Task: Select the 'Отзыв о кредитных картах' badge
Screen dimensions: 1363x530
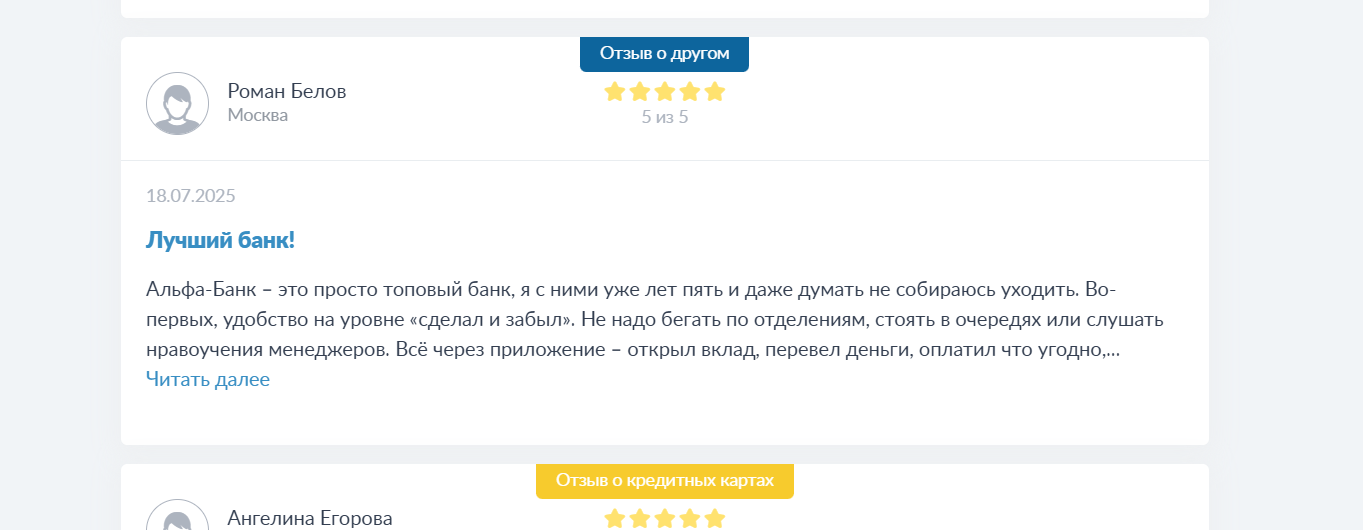Action: pos(665,481)
